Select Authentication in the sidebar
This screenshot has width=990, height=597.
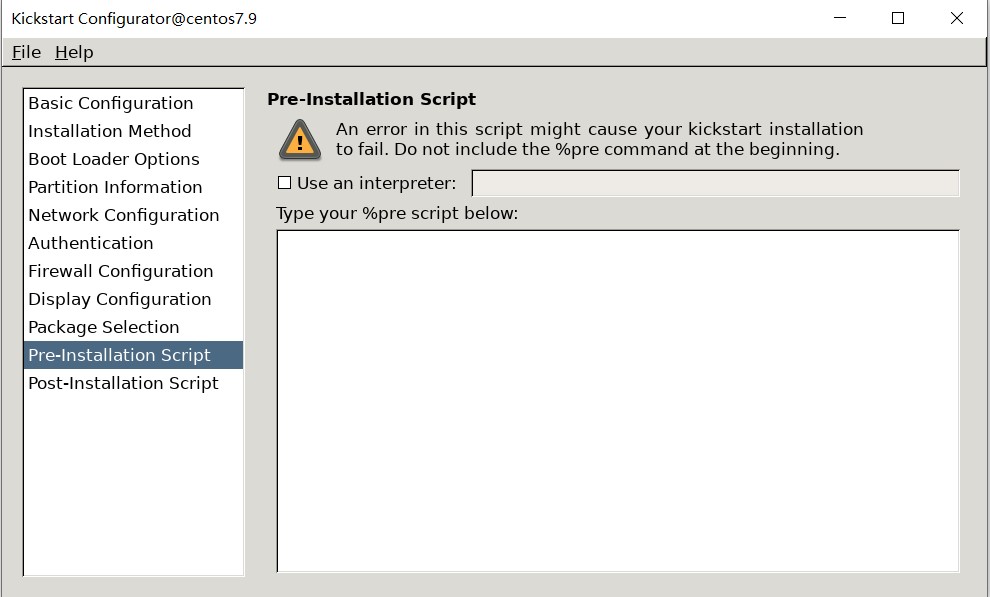(x=133, y=243)
